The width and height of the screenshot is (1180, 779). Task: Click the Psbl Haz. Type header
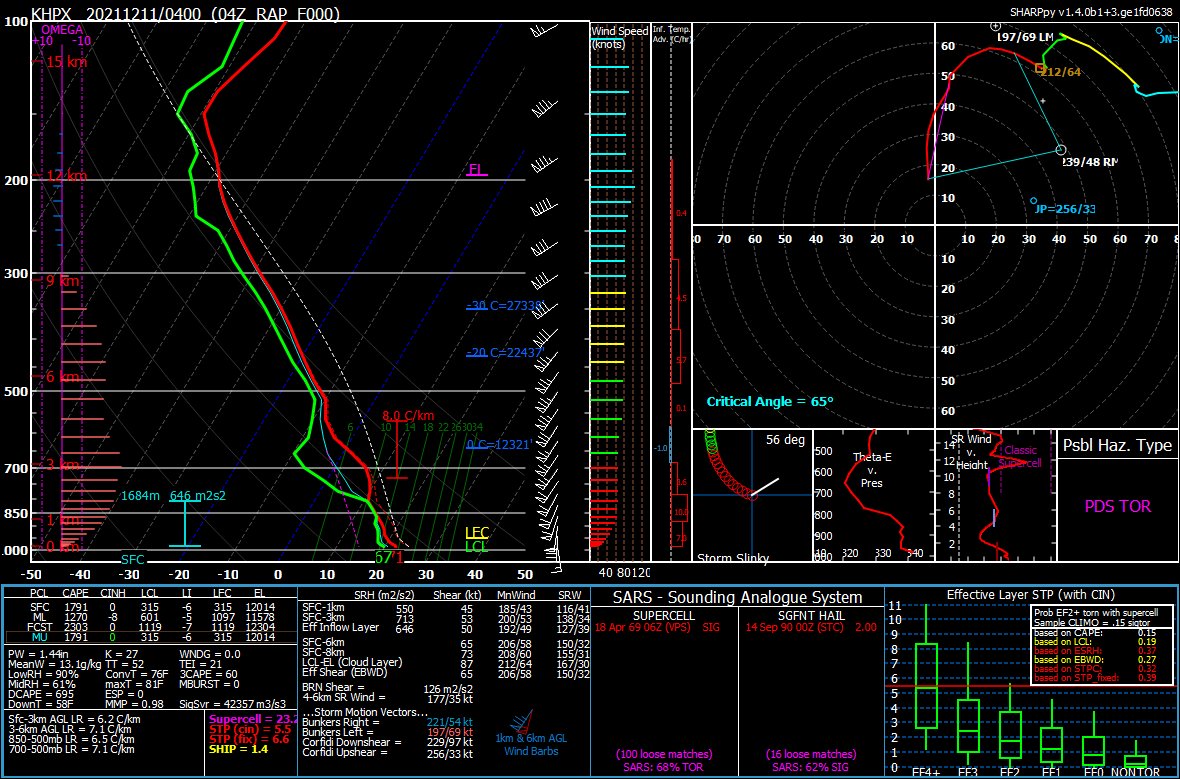[x=1118, y=445]
